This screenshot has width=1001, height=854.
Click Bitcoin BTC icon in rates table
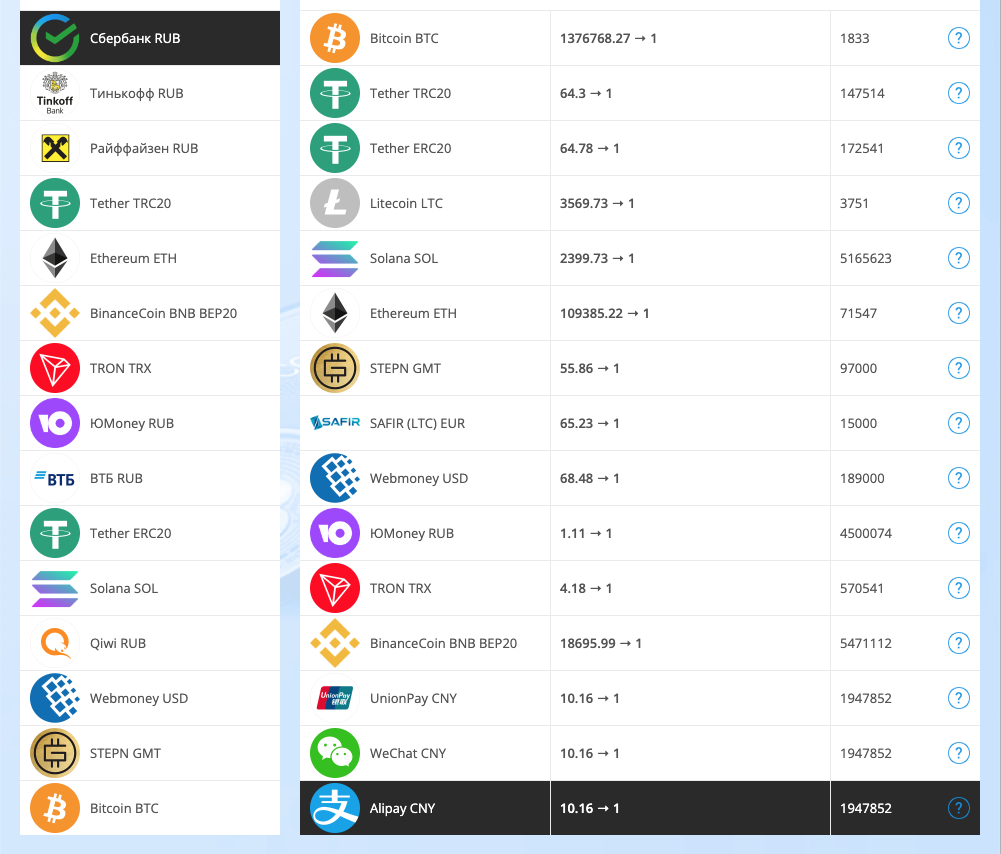pyautogui.click(x=335, y=38)
